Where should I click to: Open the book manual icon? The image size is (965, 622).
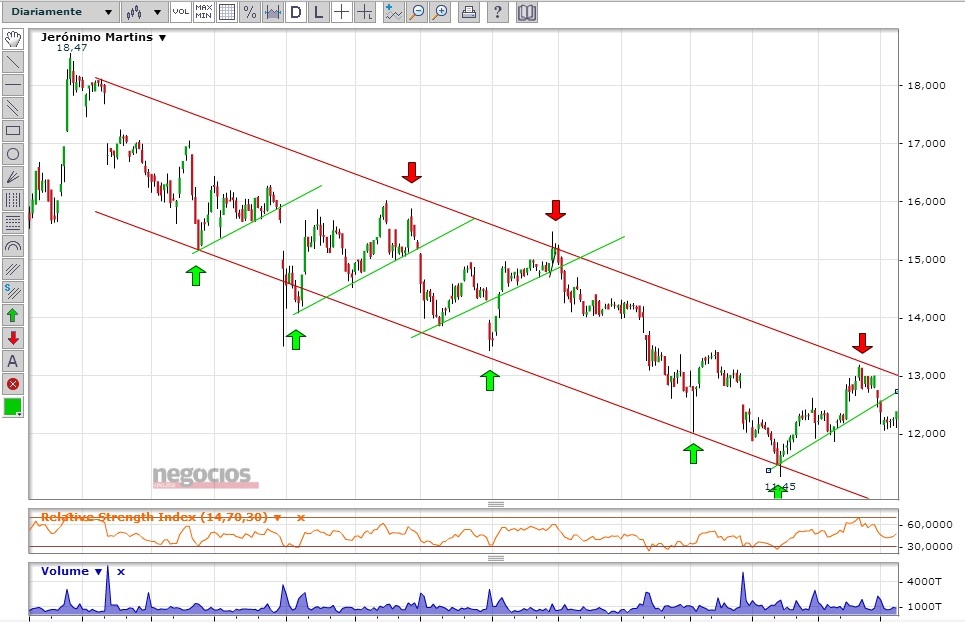click(527, 12)
